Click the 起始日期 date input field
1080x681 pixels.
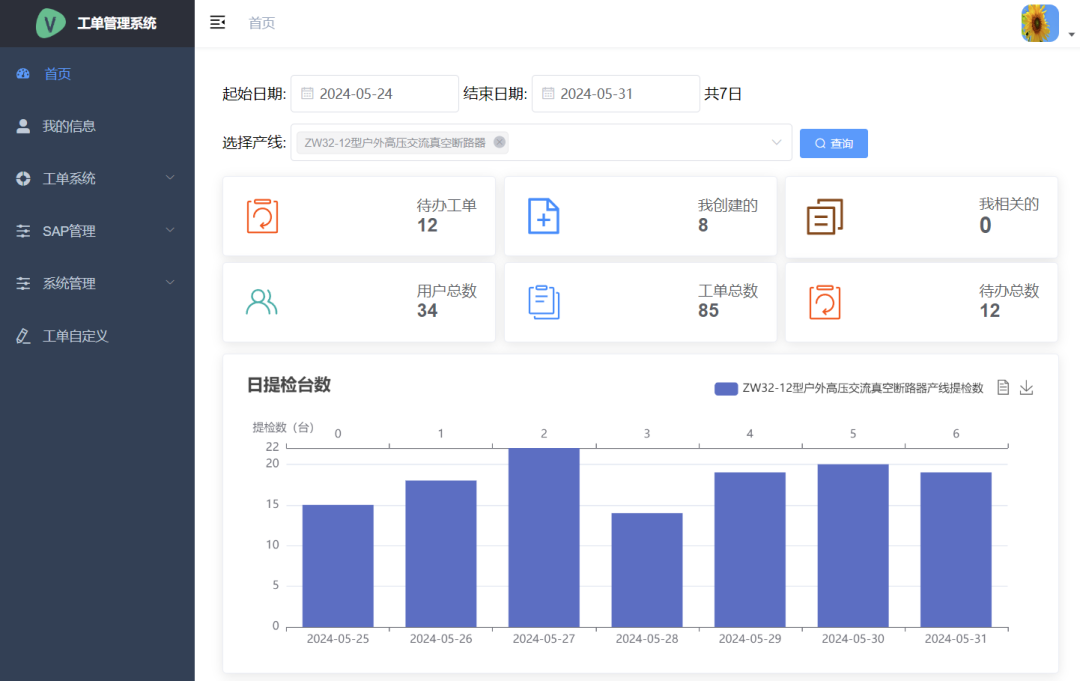coord(375,94)
